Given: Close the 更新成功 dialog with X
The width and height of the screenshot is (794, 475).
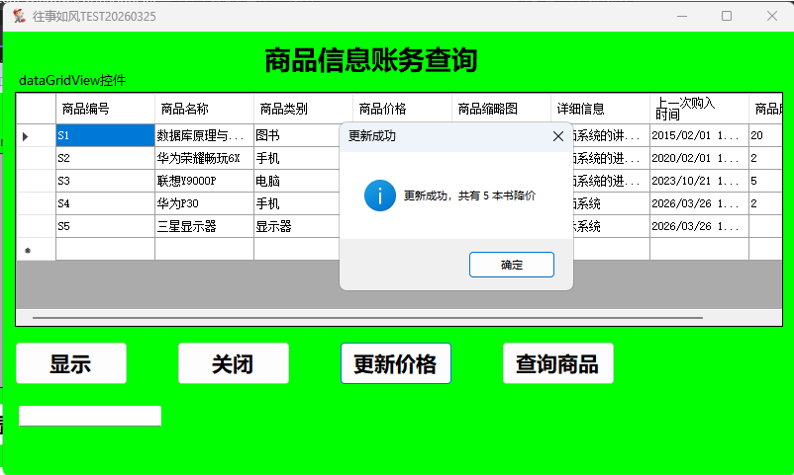Looking at the screenshot, I should (x=558, y=136).
